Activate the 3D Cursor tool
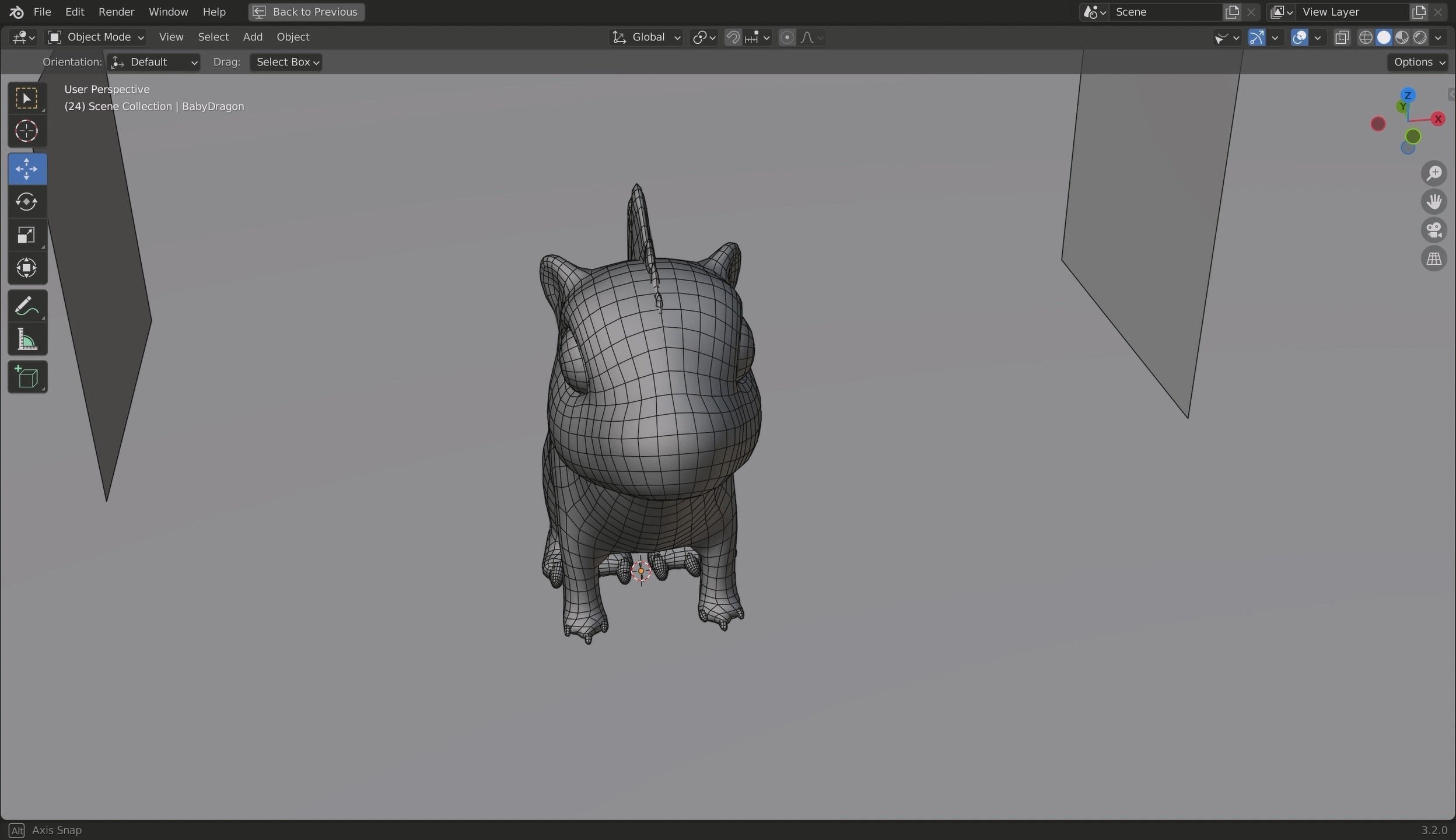This screenshot has height=840, width=1456. [x=27, y=131]
